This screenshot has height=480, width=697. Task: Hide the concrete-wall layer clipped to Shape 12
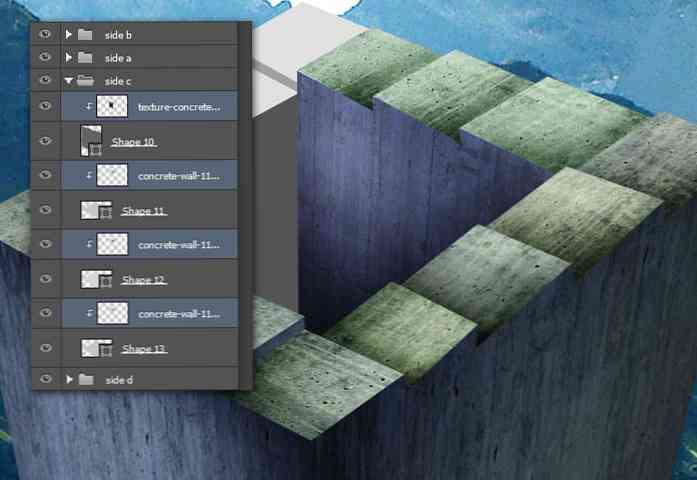click(x=45, y=244)
